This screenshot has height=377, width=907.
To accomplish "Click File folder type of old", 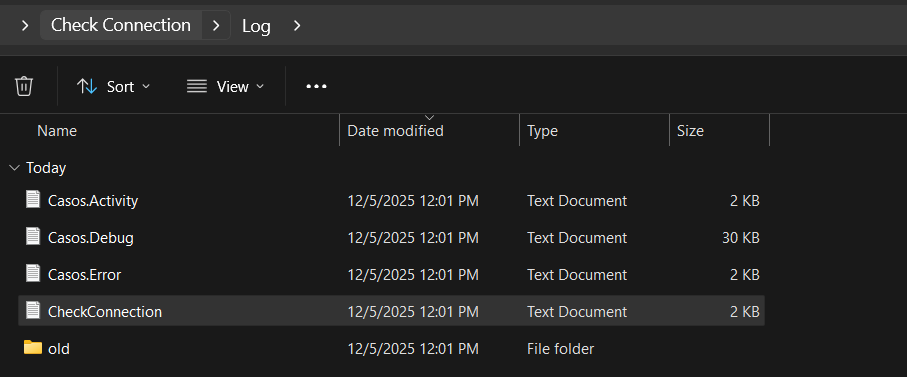I will [560, 349].
